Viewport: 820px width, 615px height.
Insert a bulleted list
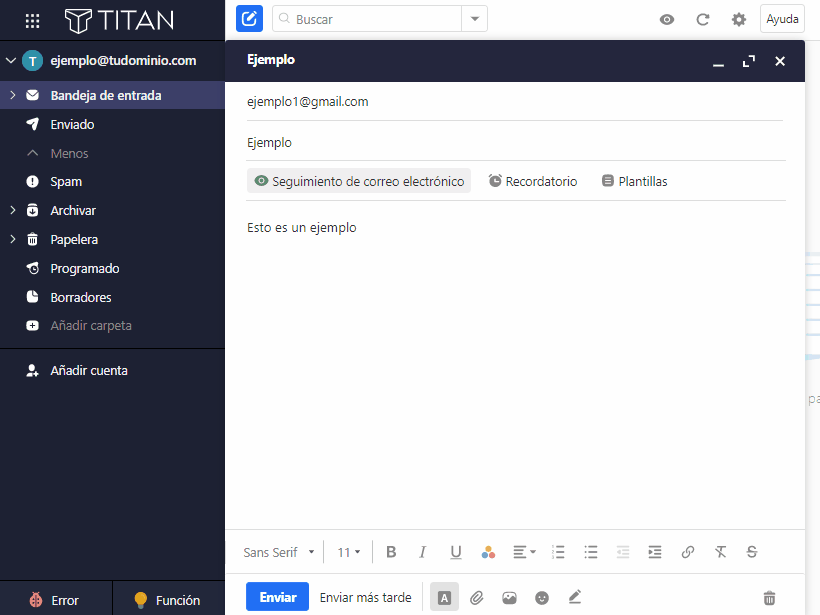click(x=590, y=552)
